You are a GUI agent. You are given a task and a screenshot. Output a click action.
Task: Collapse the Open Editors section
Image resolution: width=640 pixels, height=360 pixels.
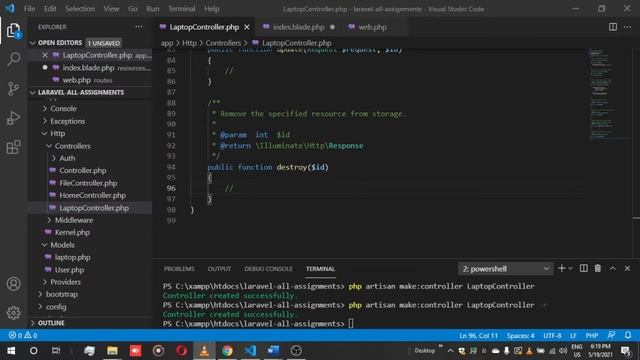(33, 43)
